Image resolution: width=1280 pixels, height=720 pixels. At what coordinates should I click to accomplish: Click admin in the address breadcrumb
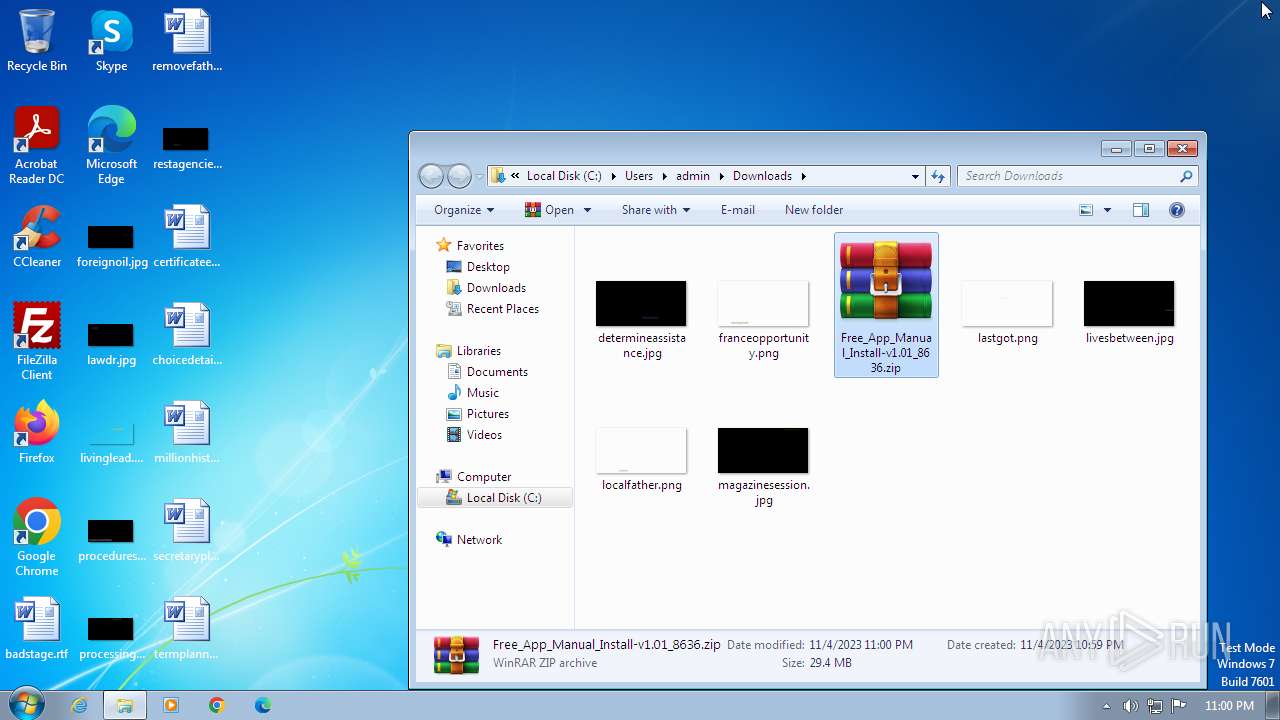693,176
